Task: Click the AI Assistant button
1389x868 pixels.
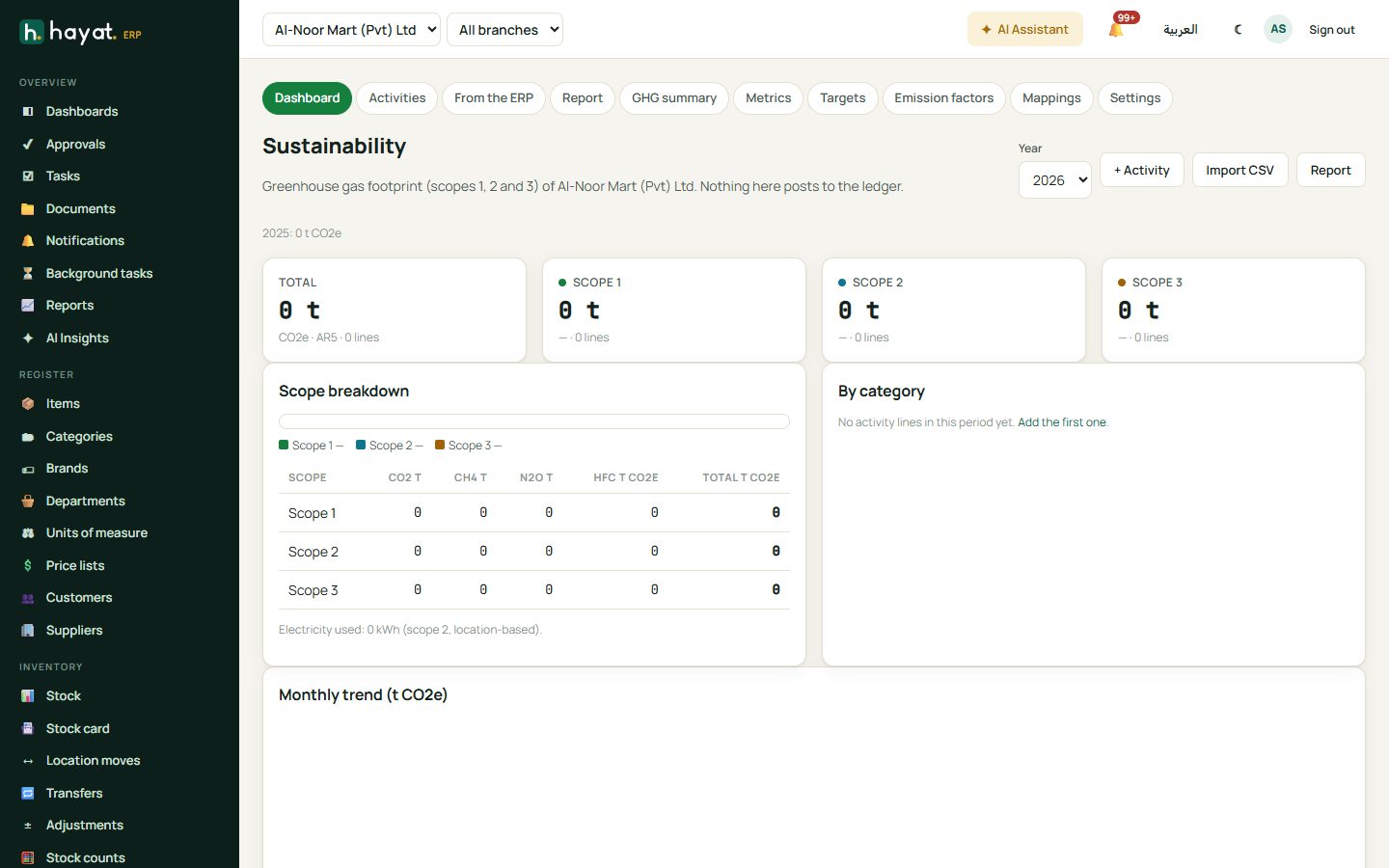Action: tap(1025, 29)
